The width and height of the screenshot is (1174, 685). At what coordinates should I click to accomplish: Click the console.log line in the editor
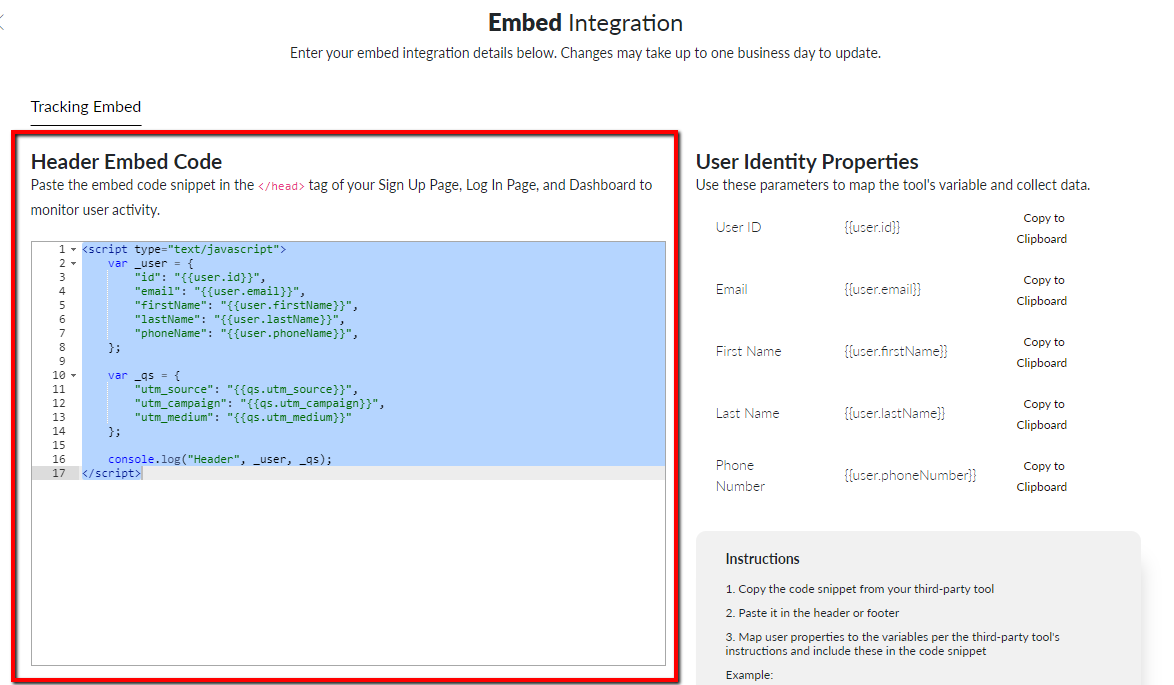(219, 459)
